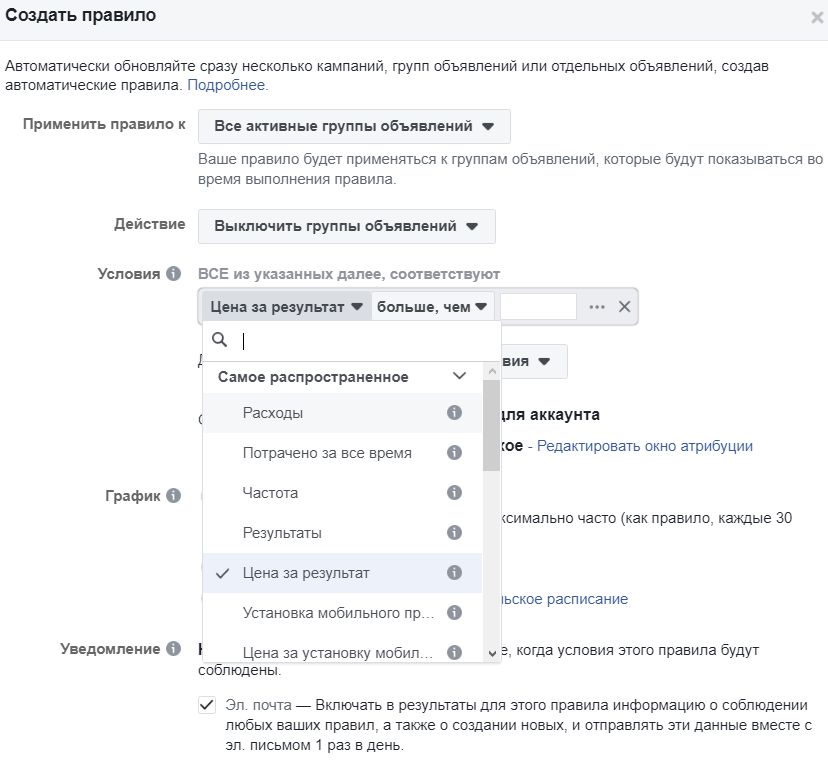This screenshot has width=828, height=767.
Task: Uncheck the "Эл. почта" checkbox
Action: (205, 704)
